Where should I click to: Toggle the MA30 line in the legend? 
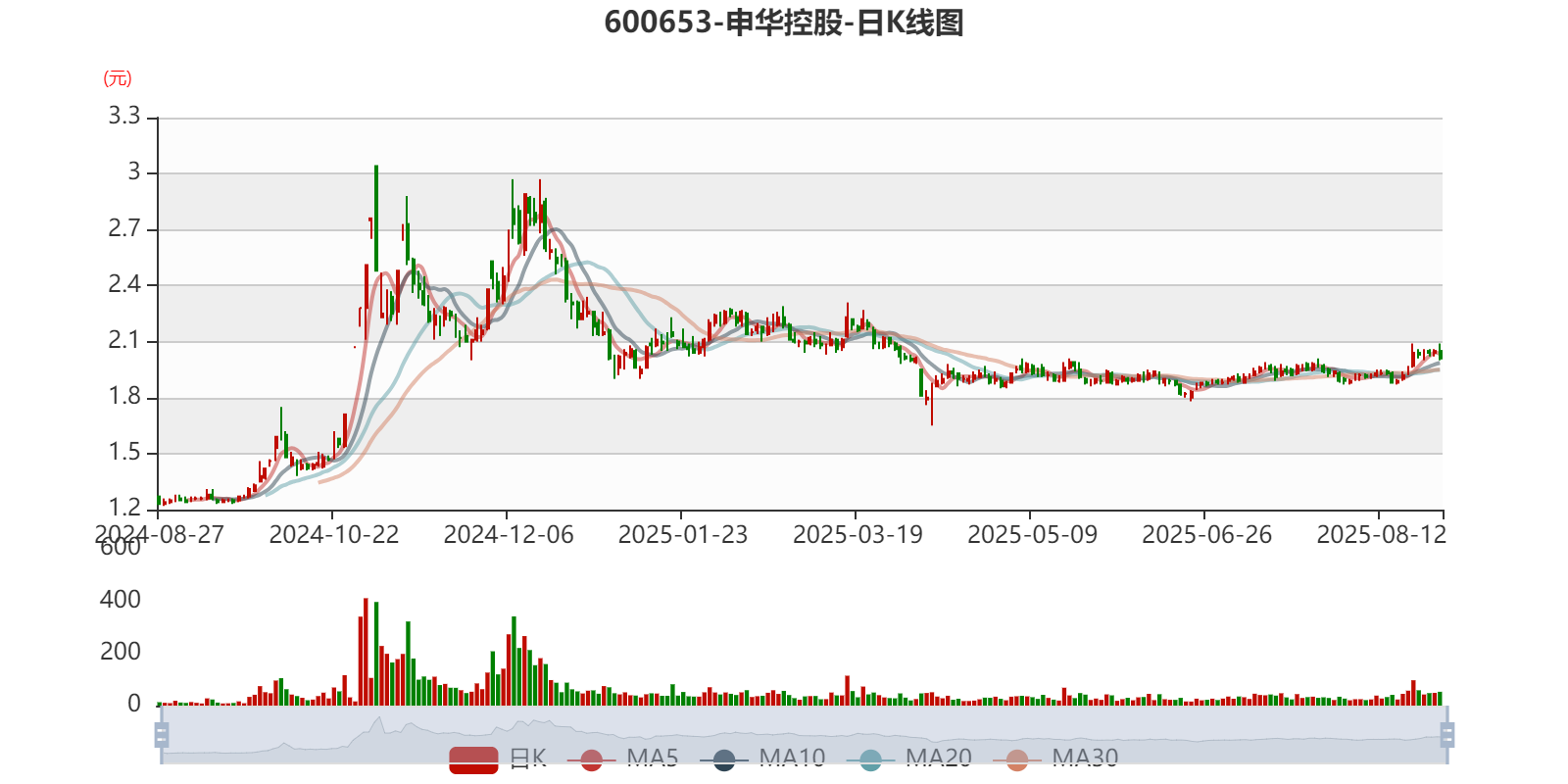1055,759
